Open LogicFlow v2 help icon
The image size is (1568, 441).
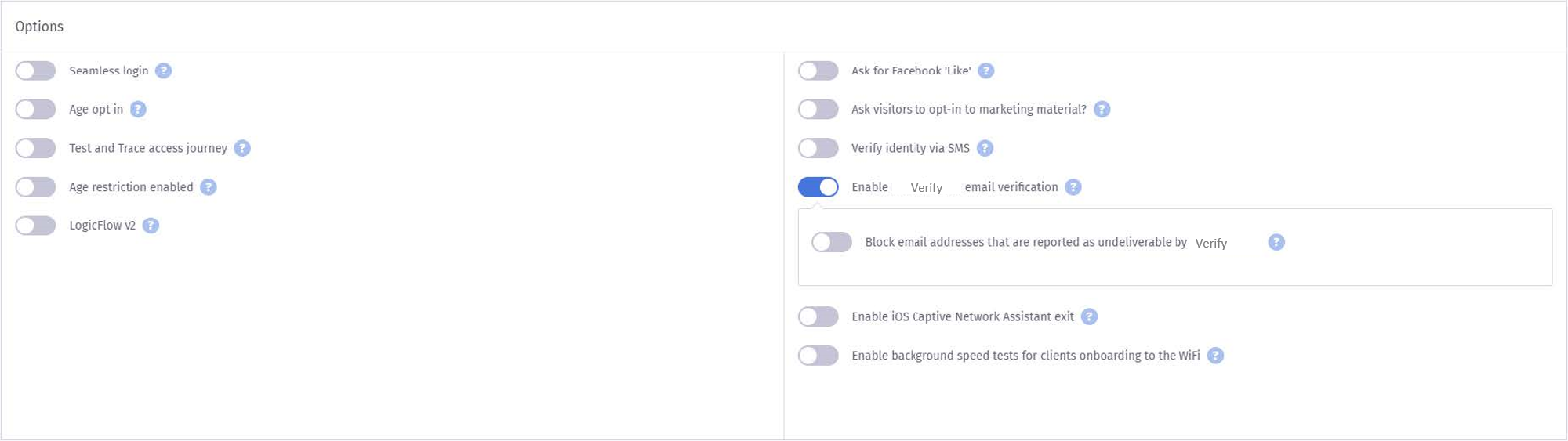point(151,226)
